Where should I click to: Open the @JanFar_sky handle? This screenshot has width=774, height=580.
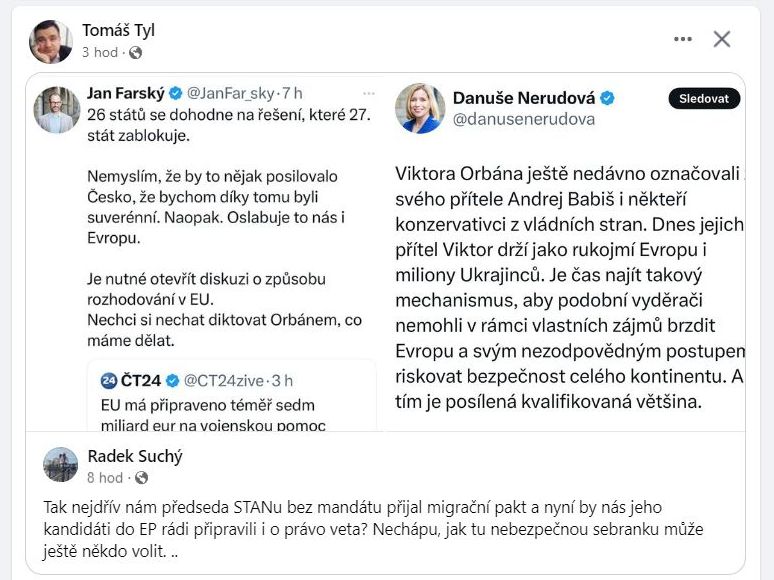pos(231,94)
